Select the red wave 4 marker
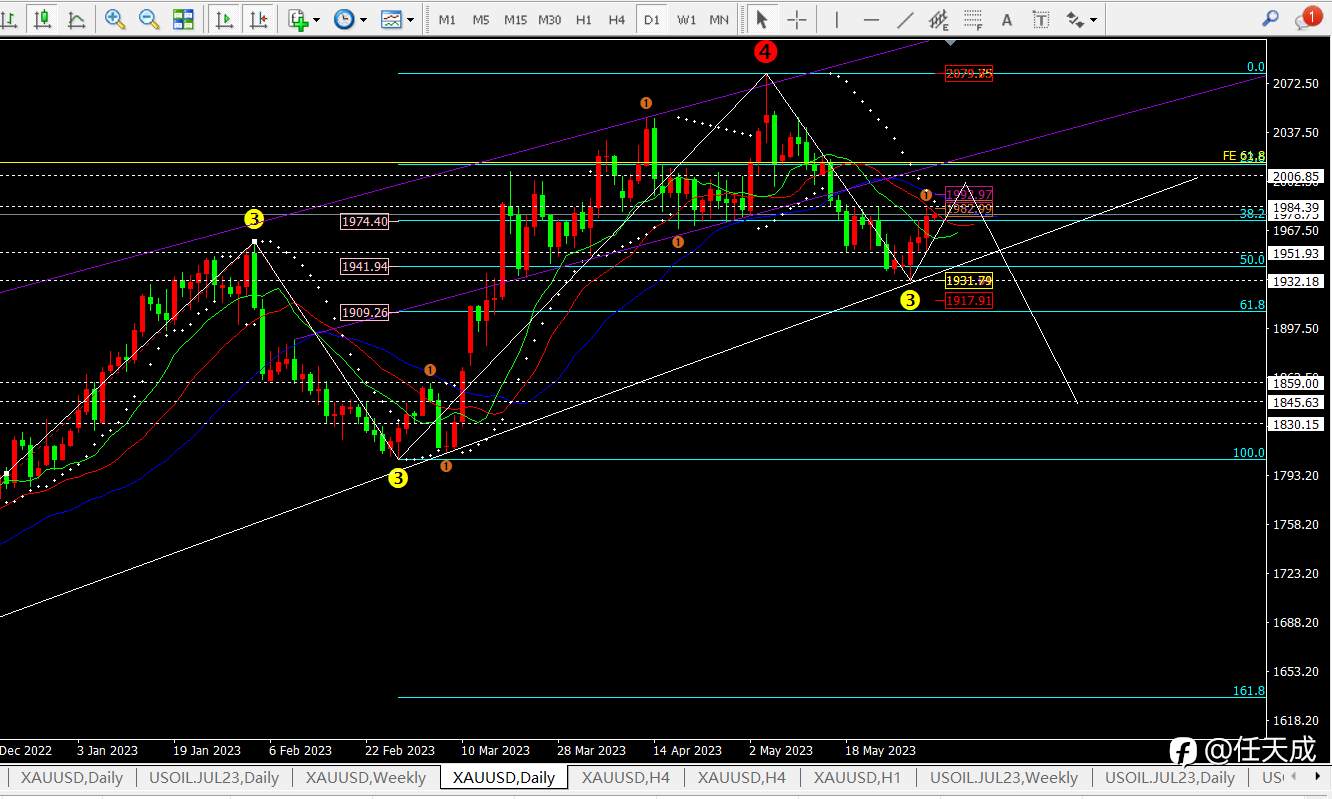Screen dimensions: 1332x799 (x=767, y=50)
